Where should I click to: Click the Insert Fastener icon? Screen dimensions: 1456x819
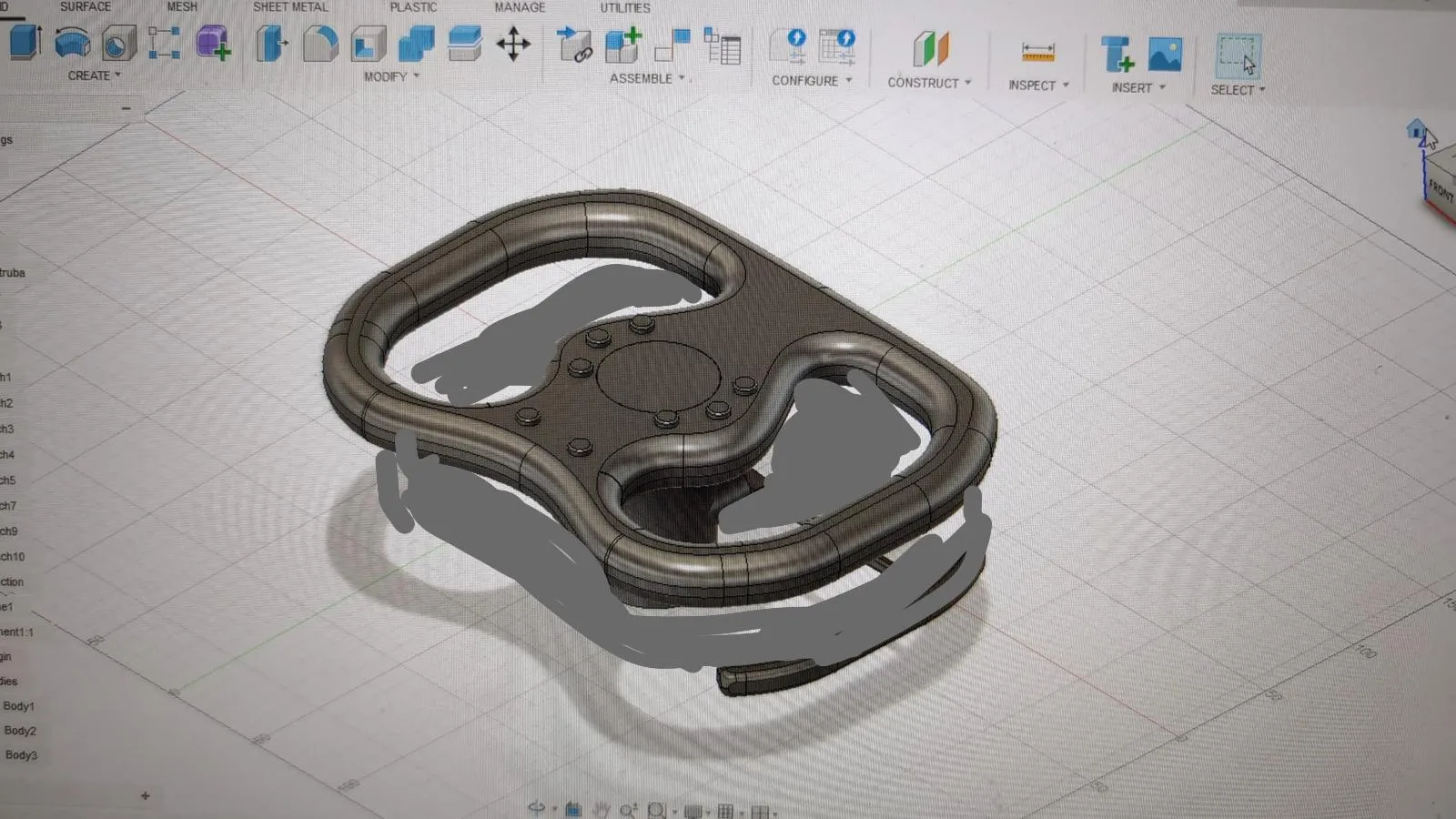coord(1117,54)
